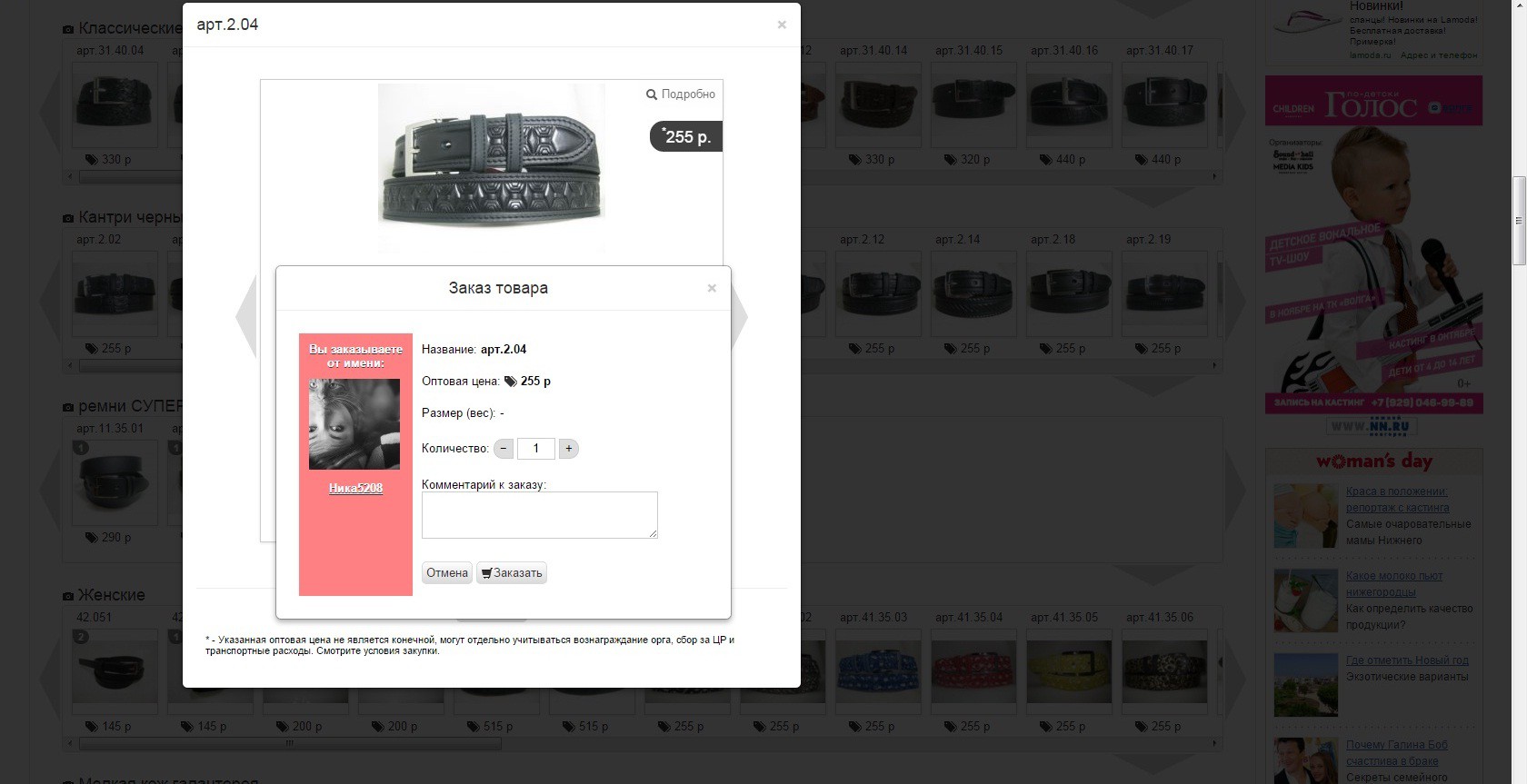Click camera icon beside Кантри черные heading
Screen dimensions: 1527x784
point(68,218)
